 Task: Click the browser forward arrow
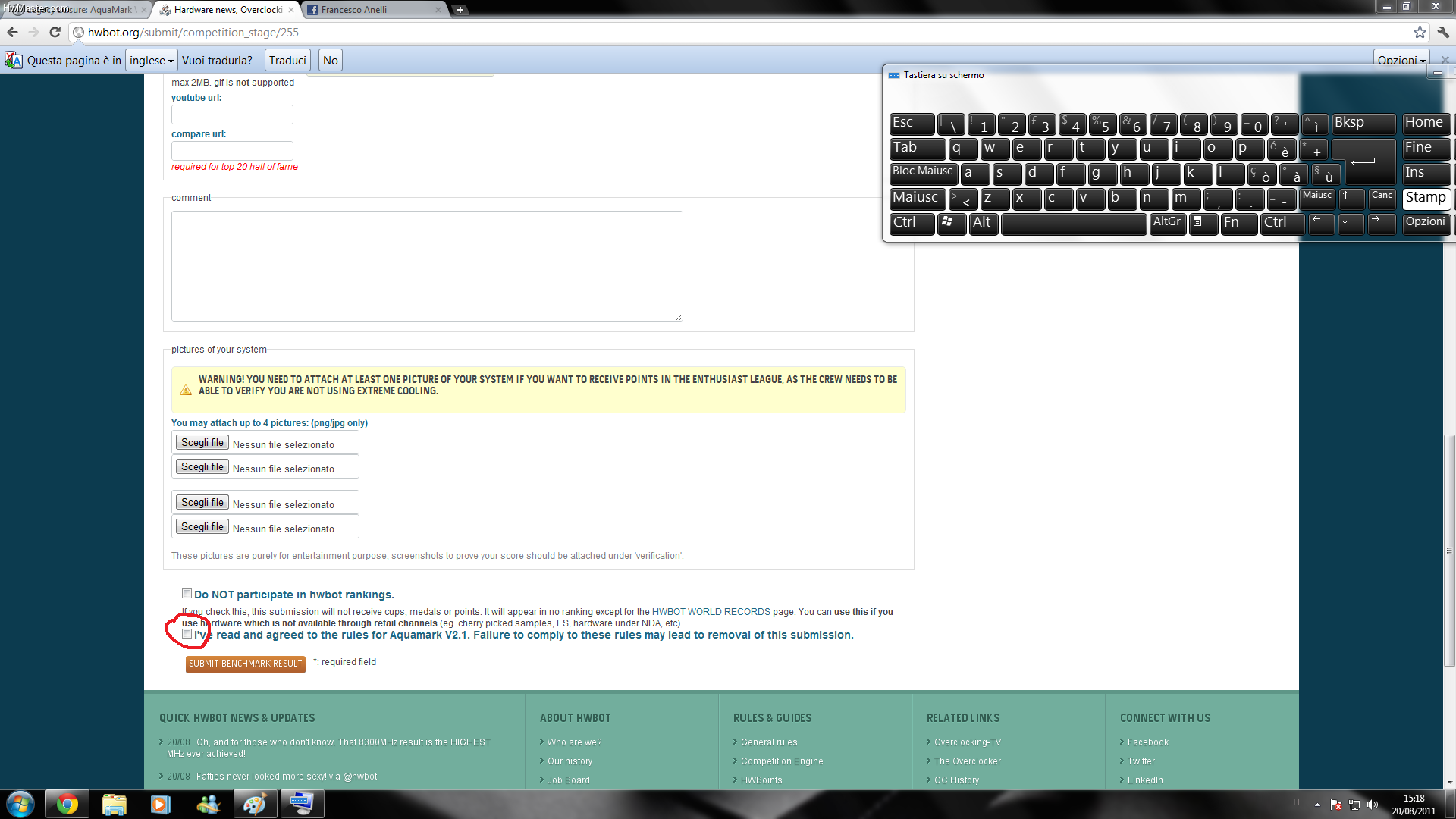[33, 32]
